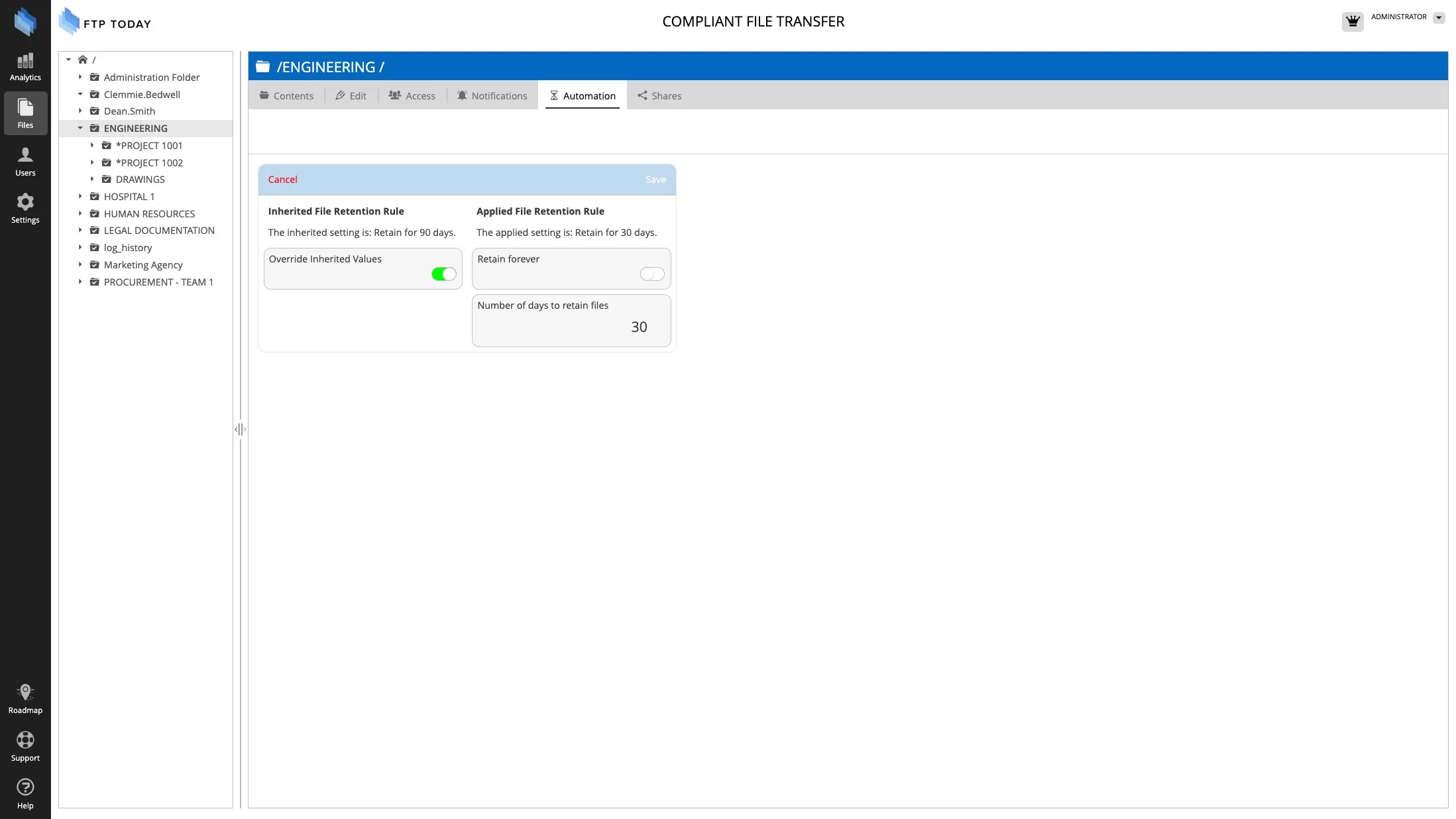This screenshot has height=819, width=1456.
Task: Expand the HOSPITAL 1 folder
Action: pyautogui.click(x=80, y=196)
